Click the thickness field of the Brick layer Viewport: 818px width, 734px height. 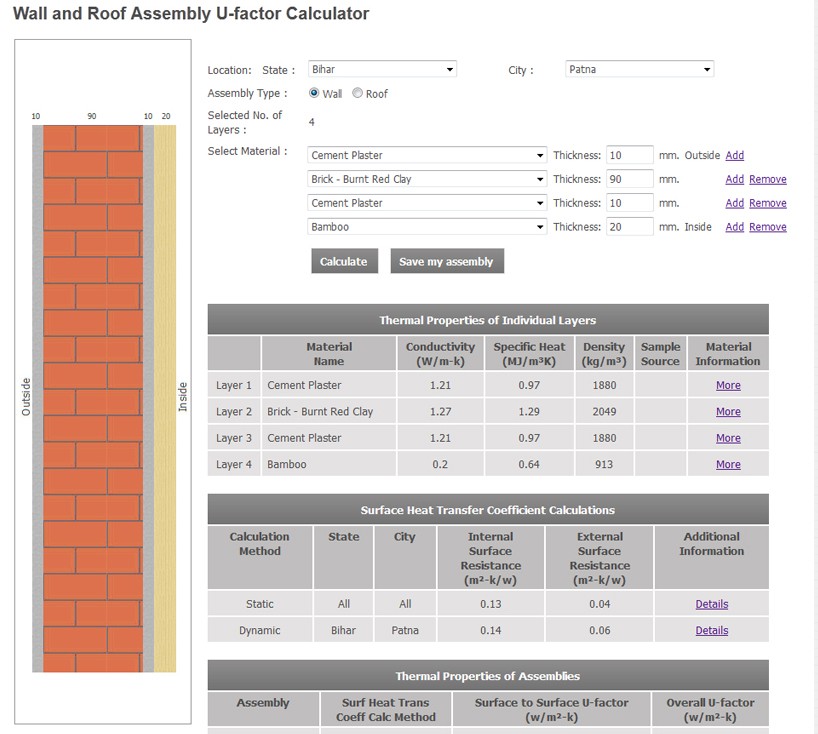coord(629,179)
